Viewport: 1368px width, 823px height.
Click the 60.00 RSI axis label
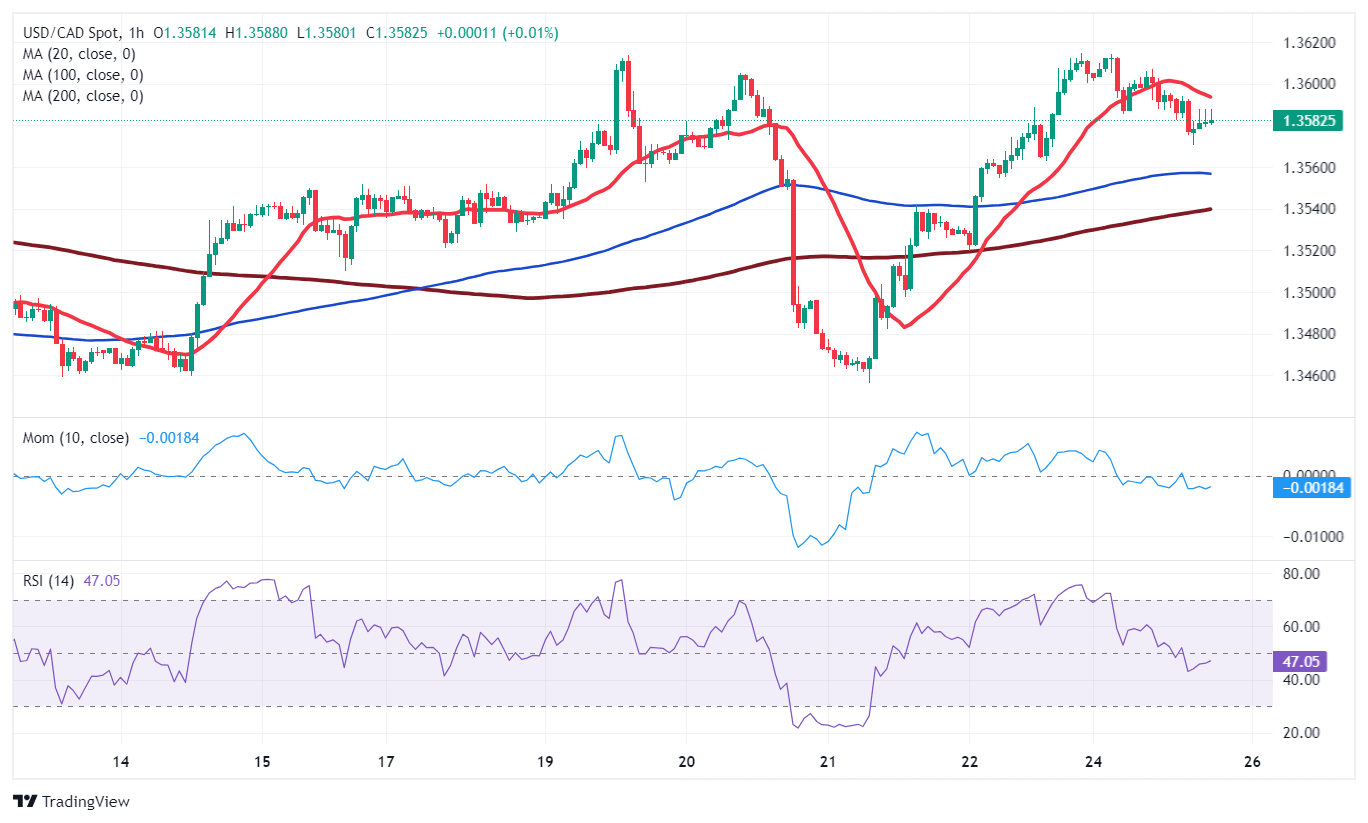click(x=1302, y=627)
